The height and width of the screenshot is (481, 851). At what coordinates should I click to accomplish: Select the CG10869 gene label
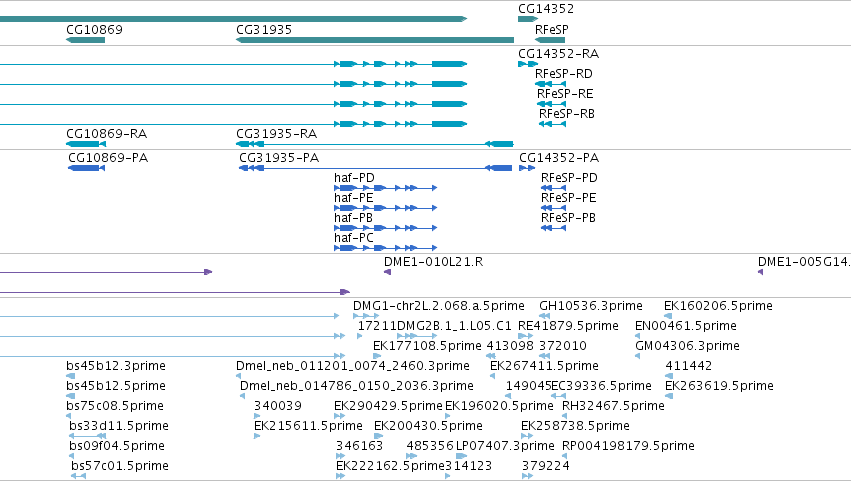94,29
